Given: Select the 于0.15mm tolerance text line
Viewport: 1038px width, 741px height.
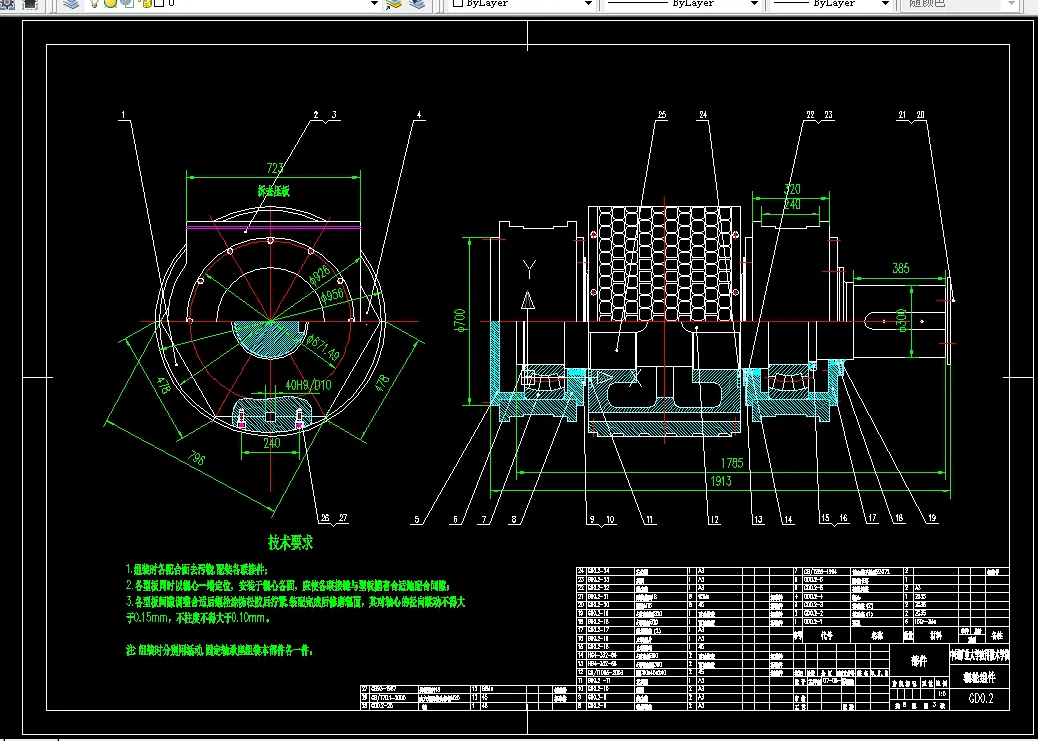Looking at the screenshot, I should click(199, 618).
